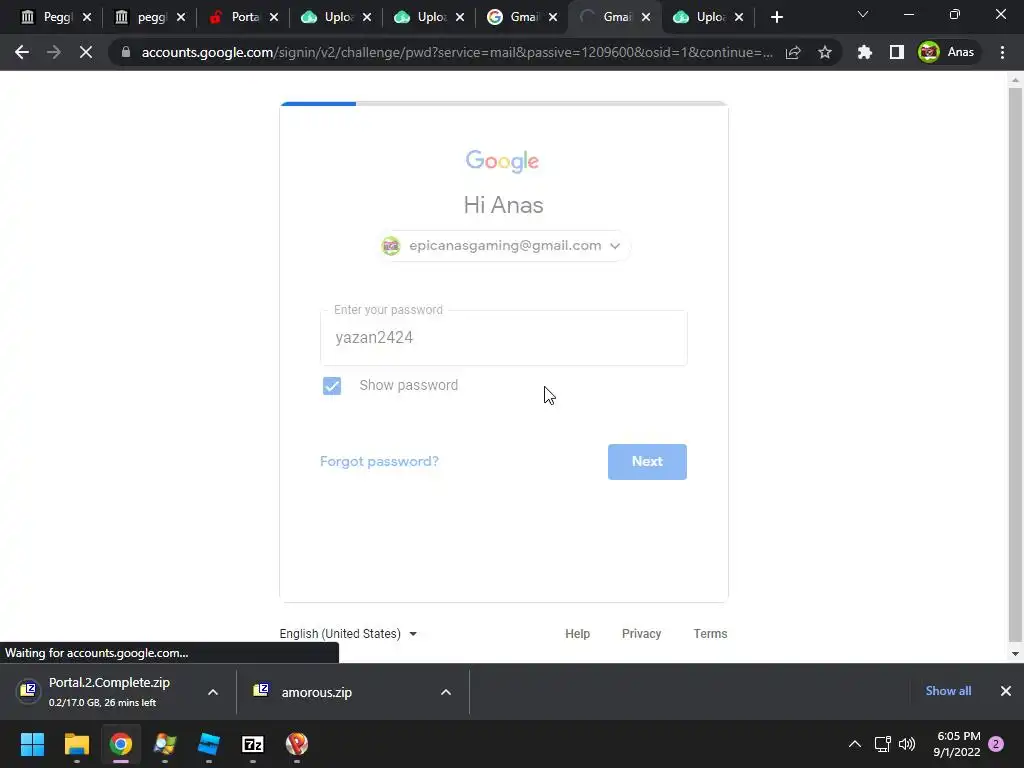Close the first Peggl tab
1024x768 pixels.
click(x=87, y=18)
